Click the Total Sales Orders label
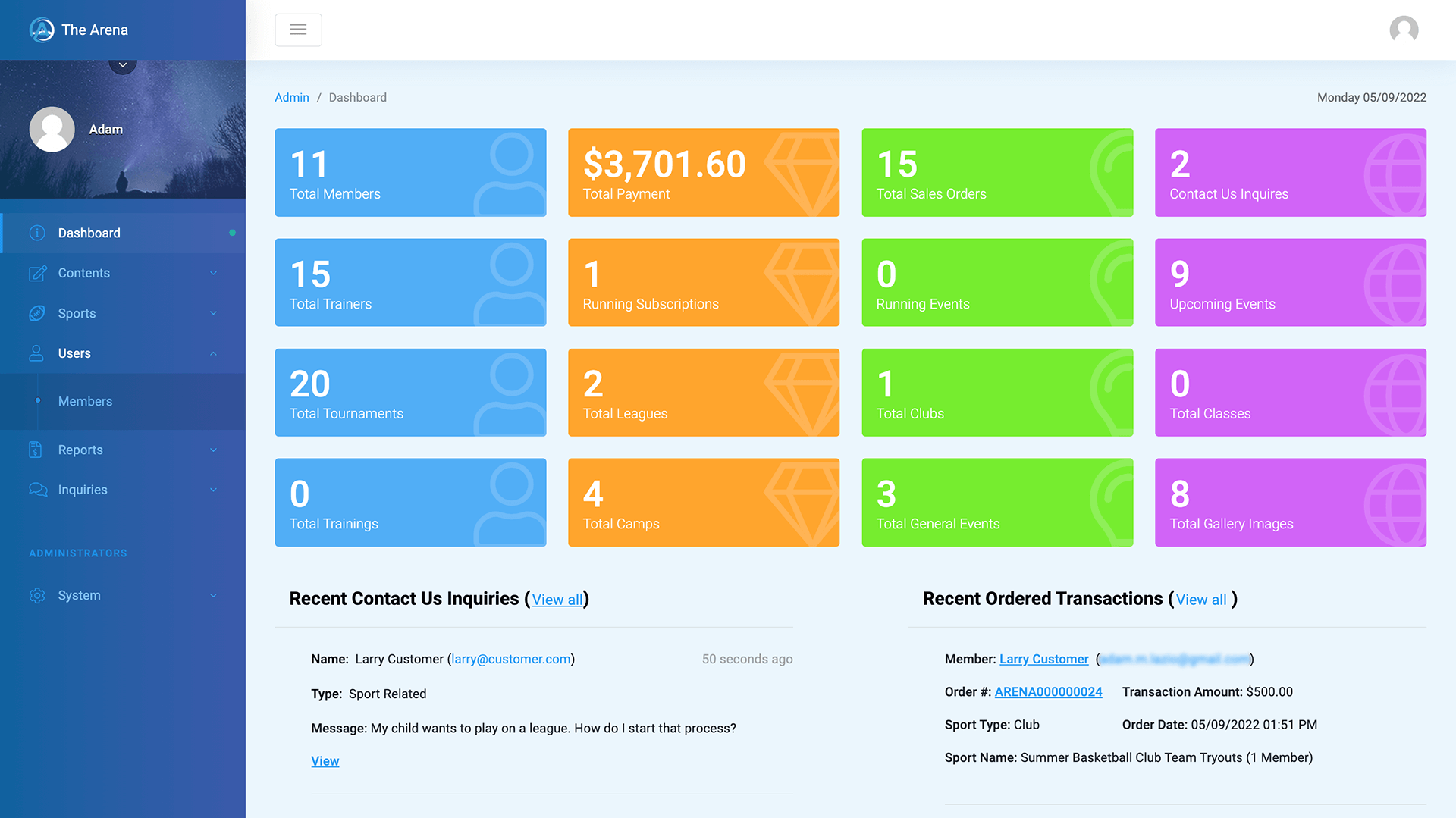The image size is (1456, 818). click(x=931, y=194)
